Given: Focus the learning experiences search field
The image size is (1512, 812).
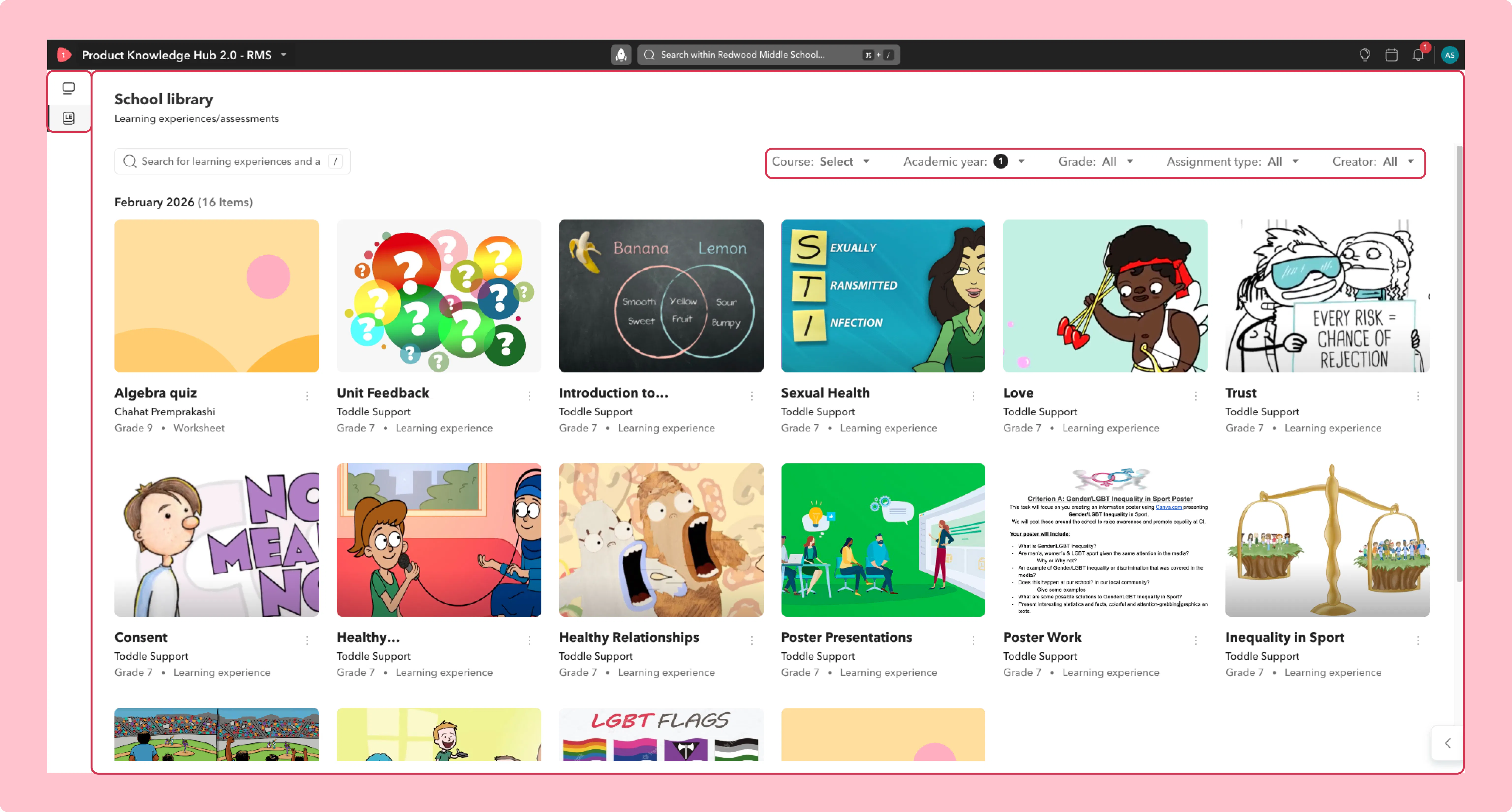Looking at the screenshot, I should point(232,161).
